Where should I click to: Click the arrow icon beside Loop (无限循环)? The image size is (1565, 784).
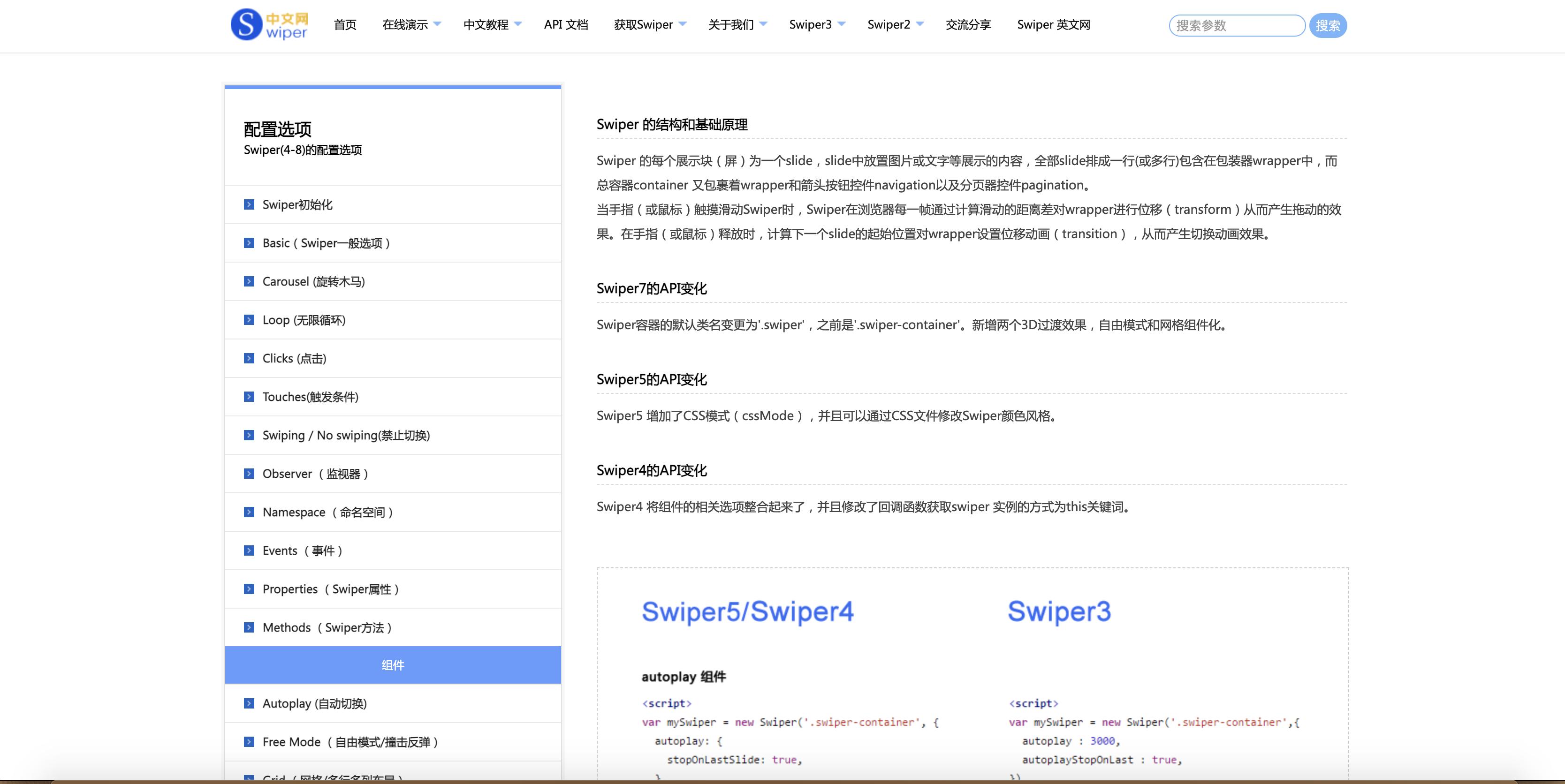[x=249, y=320]
